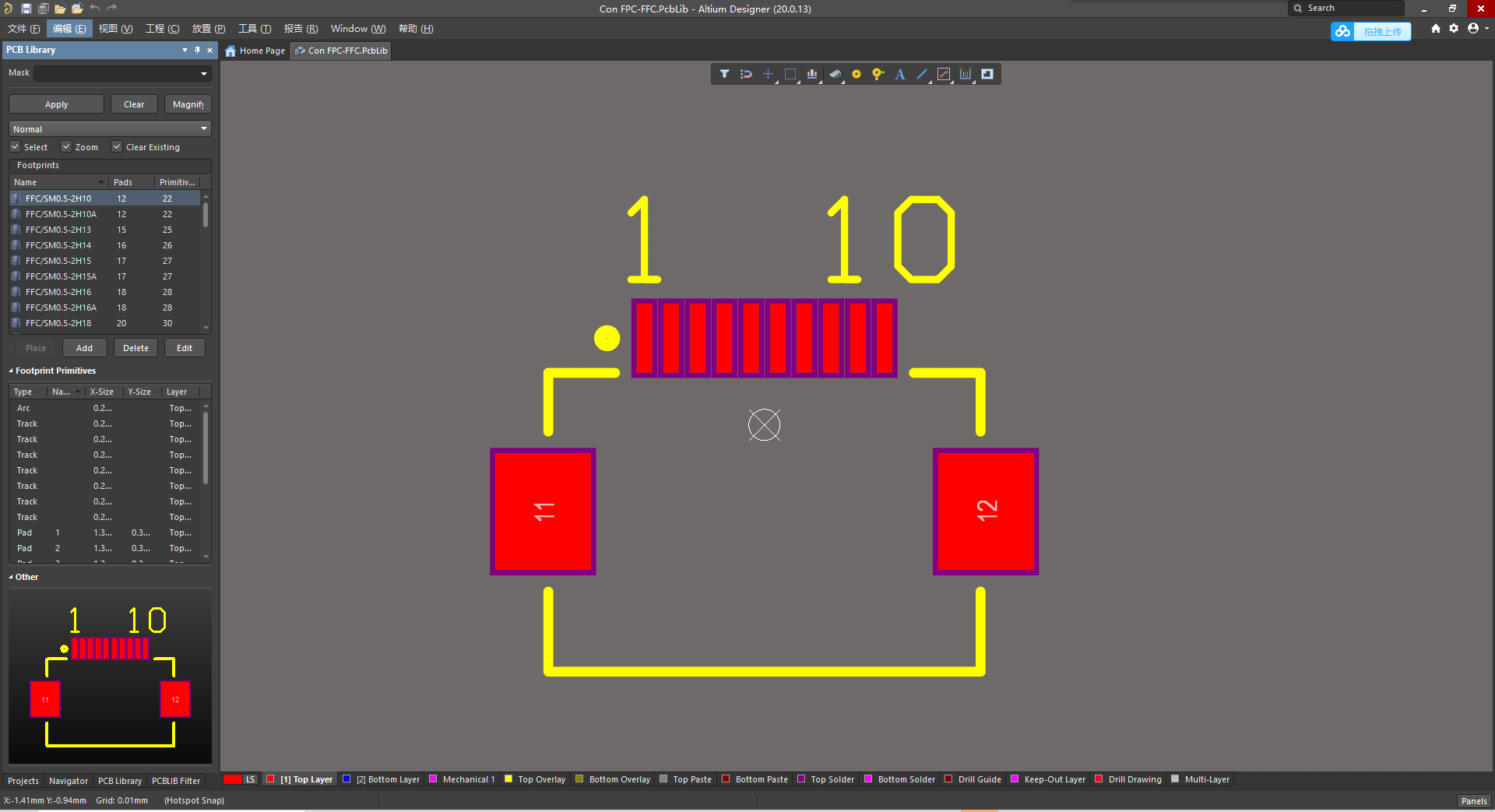Click the Home icon at top right

(x=1436, y=28)
